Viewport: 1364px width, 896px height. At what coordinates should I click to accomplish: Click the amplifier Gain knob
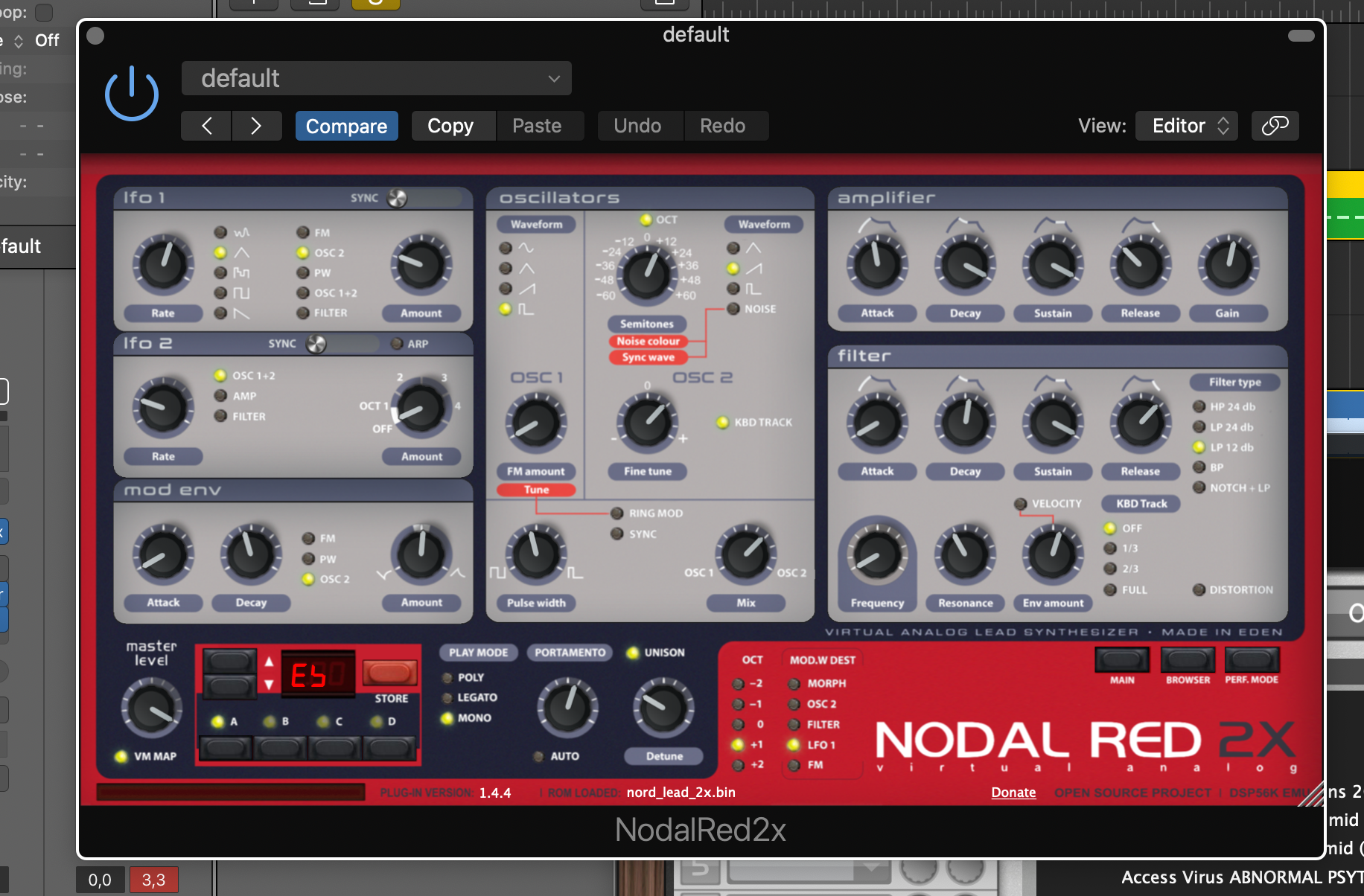(x=1227, y=264)
